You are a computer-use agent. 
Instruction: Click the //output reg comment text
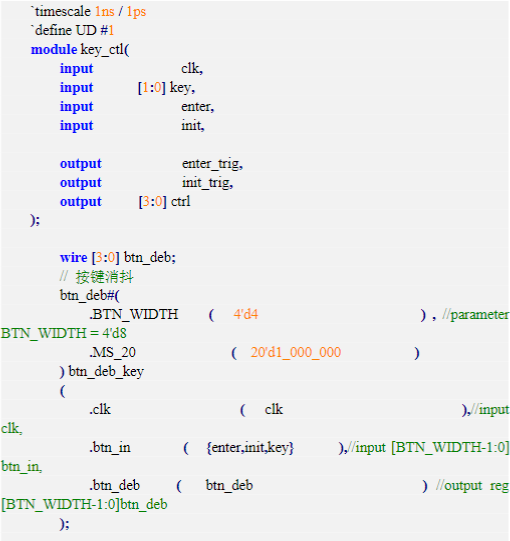point(472,486)
